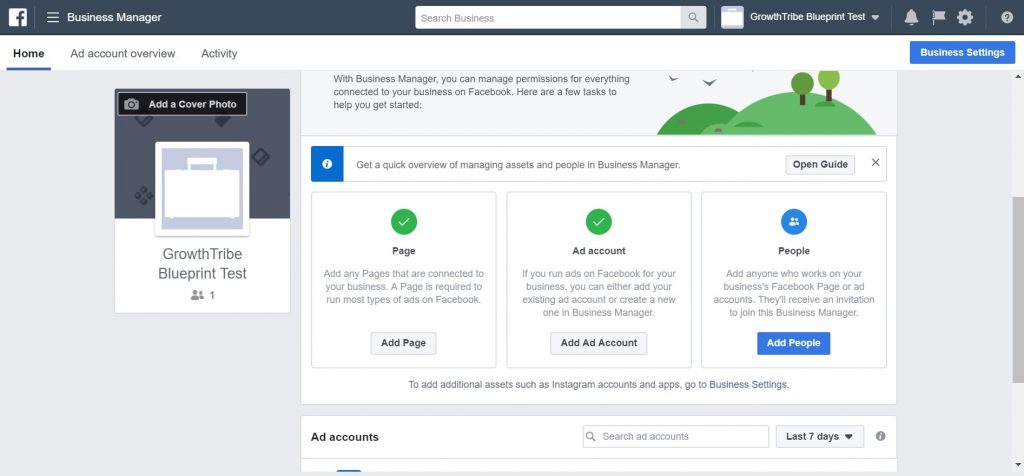Open the help question mark icon
This screenshot has width=1024, height=476.
click(1007, 18)
